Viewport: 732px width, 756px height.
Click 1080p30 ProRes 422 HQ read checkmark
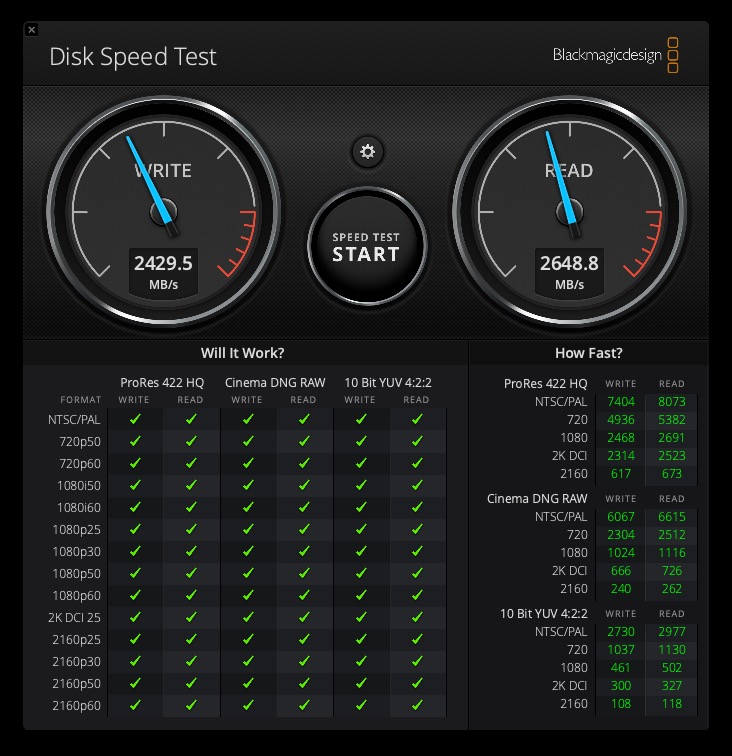click(x=191, y=551)
